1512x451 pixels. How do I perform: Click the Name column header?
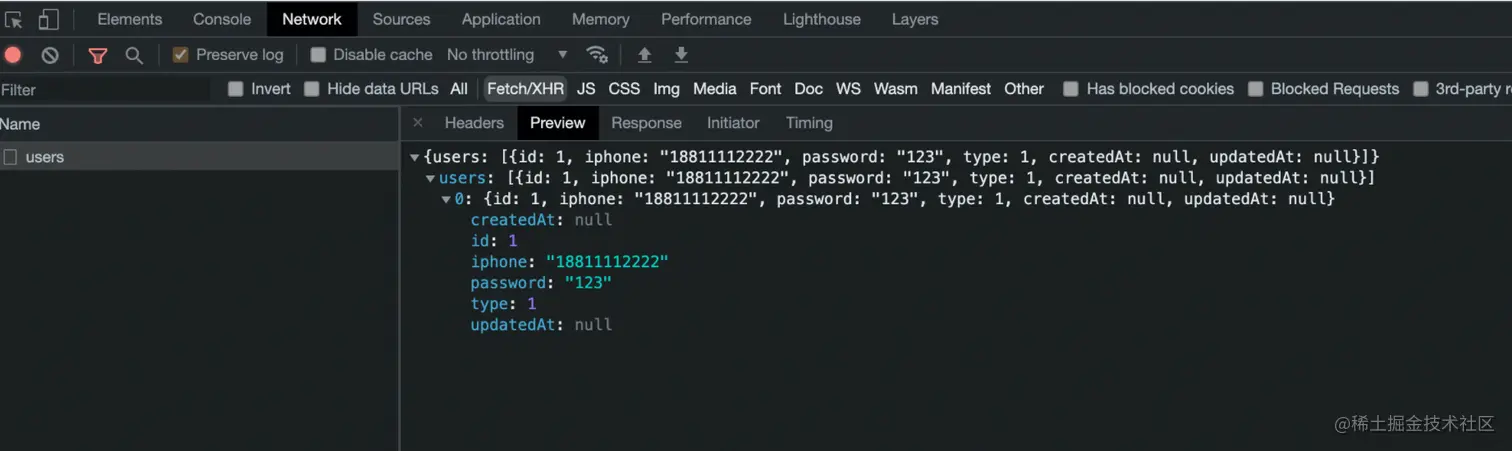[199, 124]
